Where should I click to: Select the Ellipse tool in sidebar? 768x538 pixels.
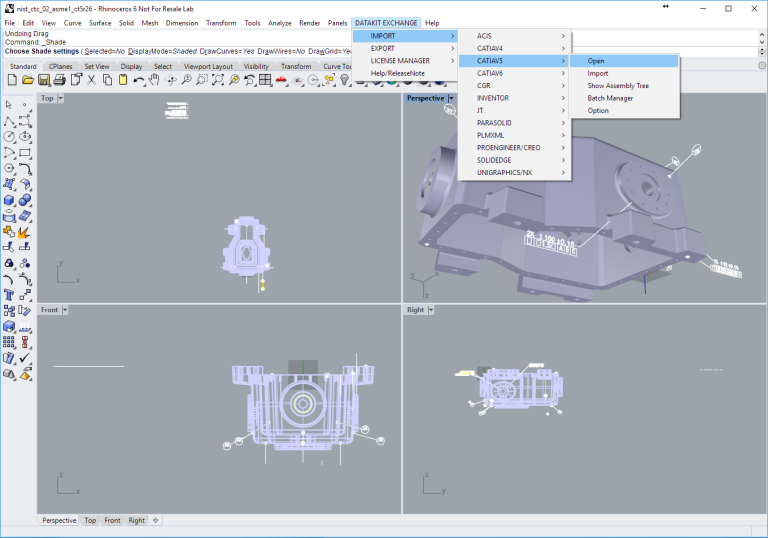25,137
